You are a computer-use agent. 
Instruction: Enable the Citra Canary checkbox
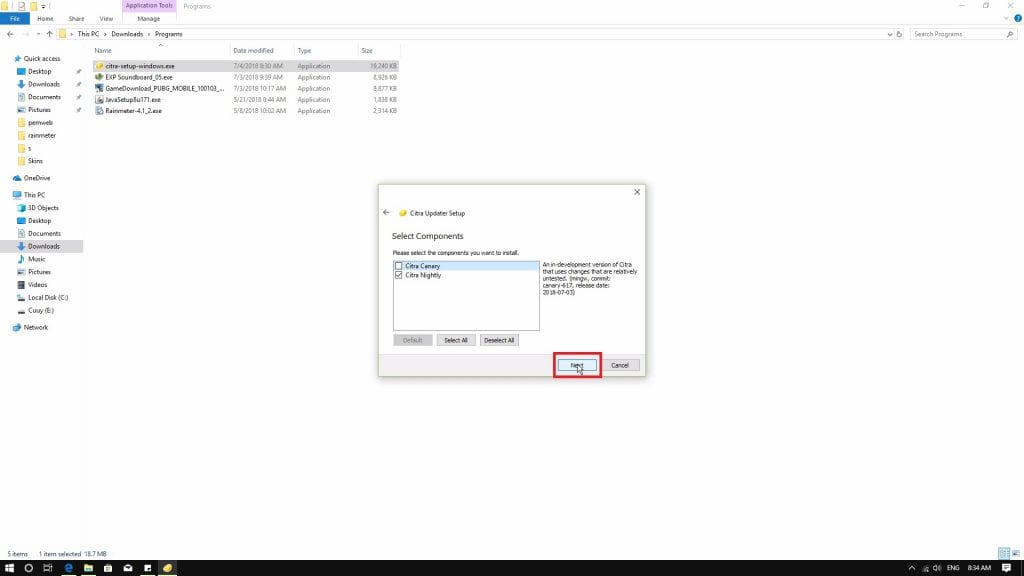pyautogui.click(x=398, y=266)
